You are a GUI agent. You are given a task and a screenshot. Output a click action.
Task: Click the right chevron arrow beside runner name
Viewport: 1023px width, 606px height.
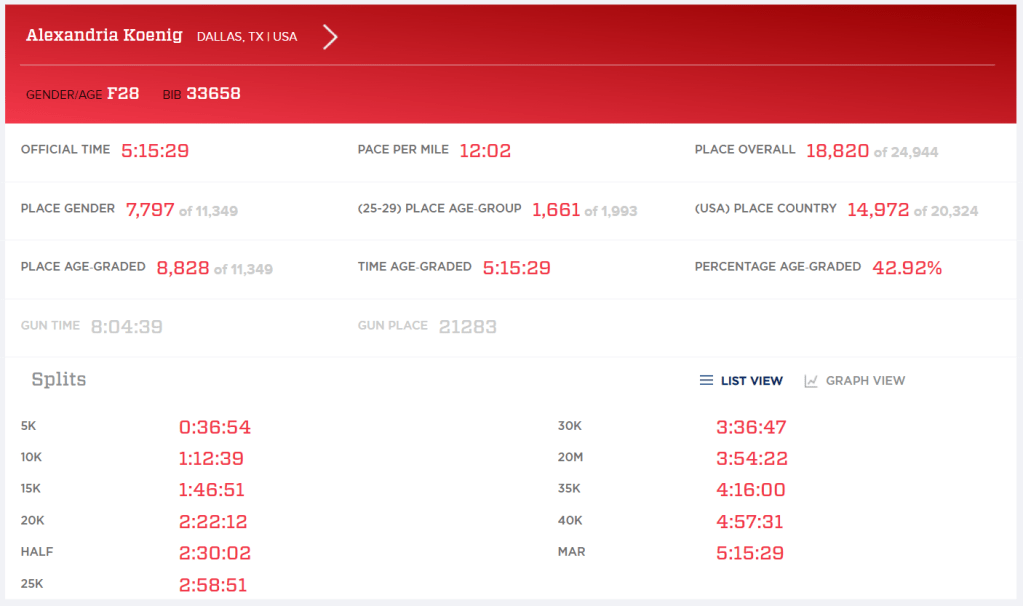tap(330, 37)
